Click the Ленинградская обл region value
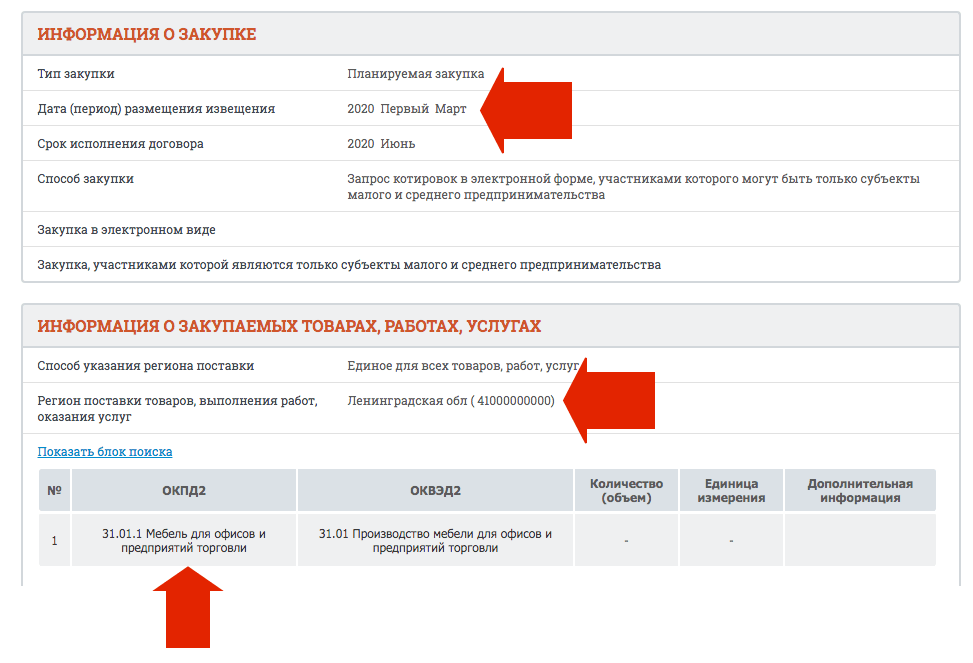This screenshot has height=663, width=973. (x=450, y=401)
